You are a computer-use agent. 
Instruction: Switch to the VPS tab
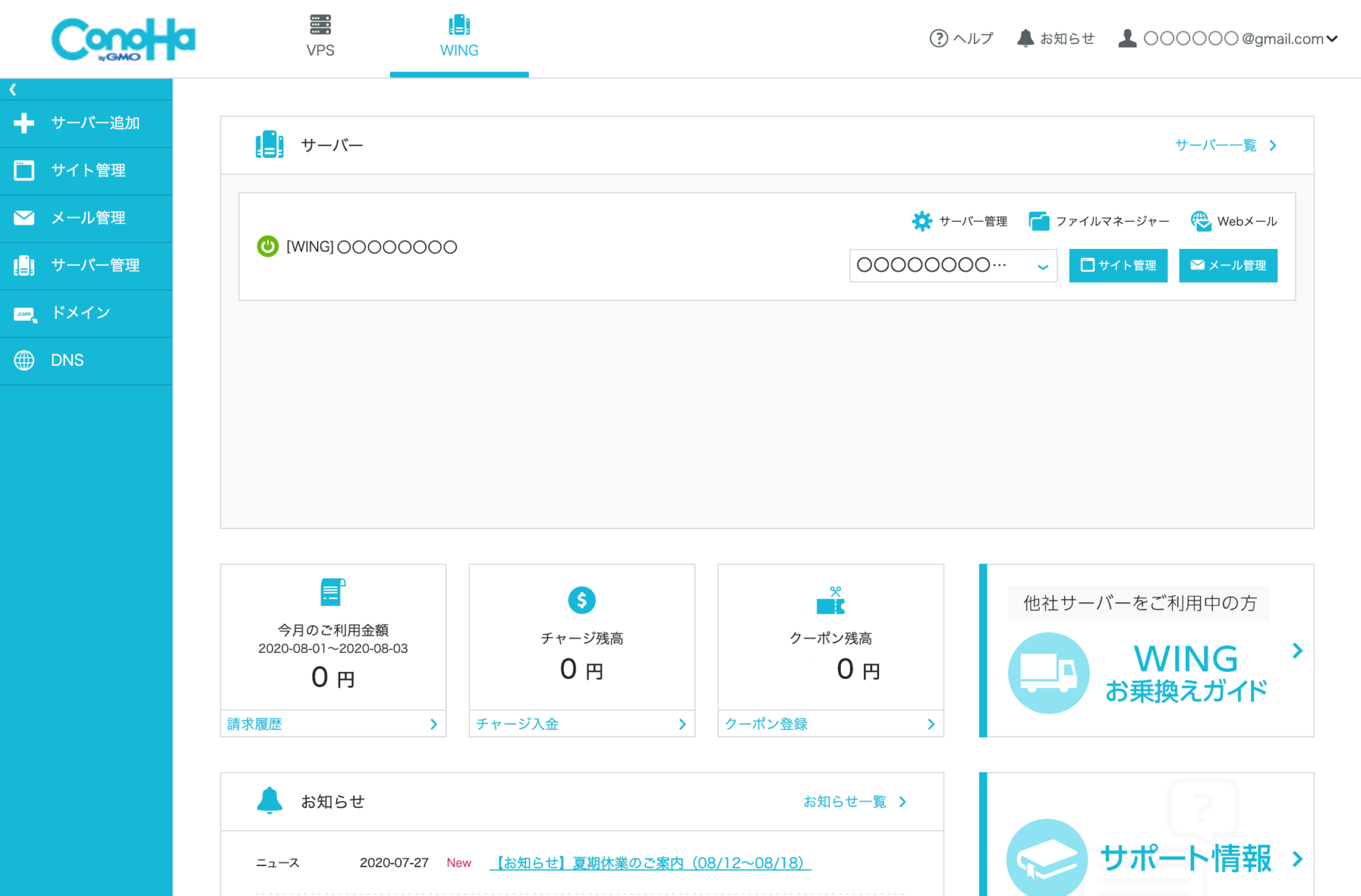pyautogui.click(x=320, y=37)
